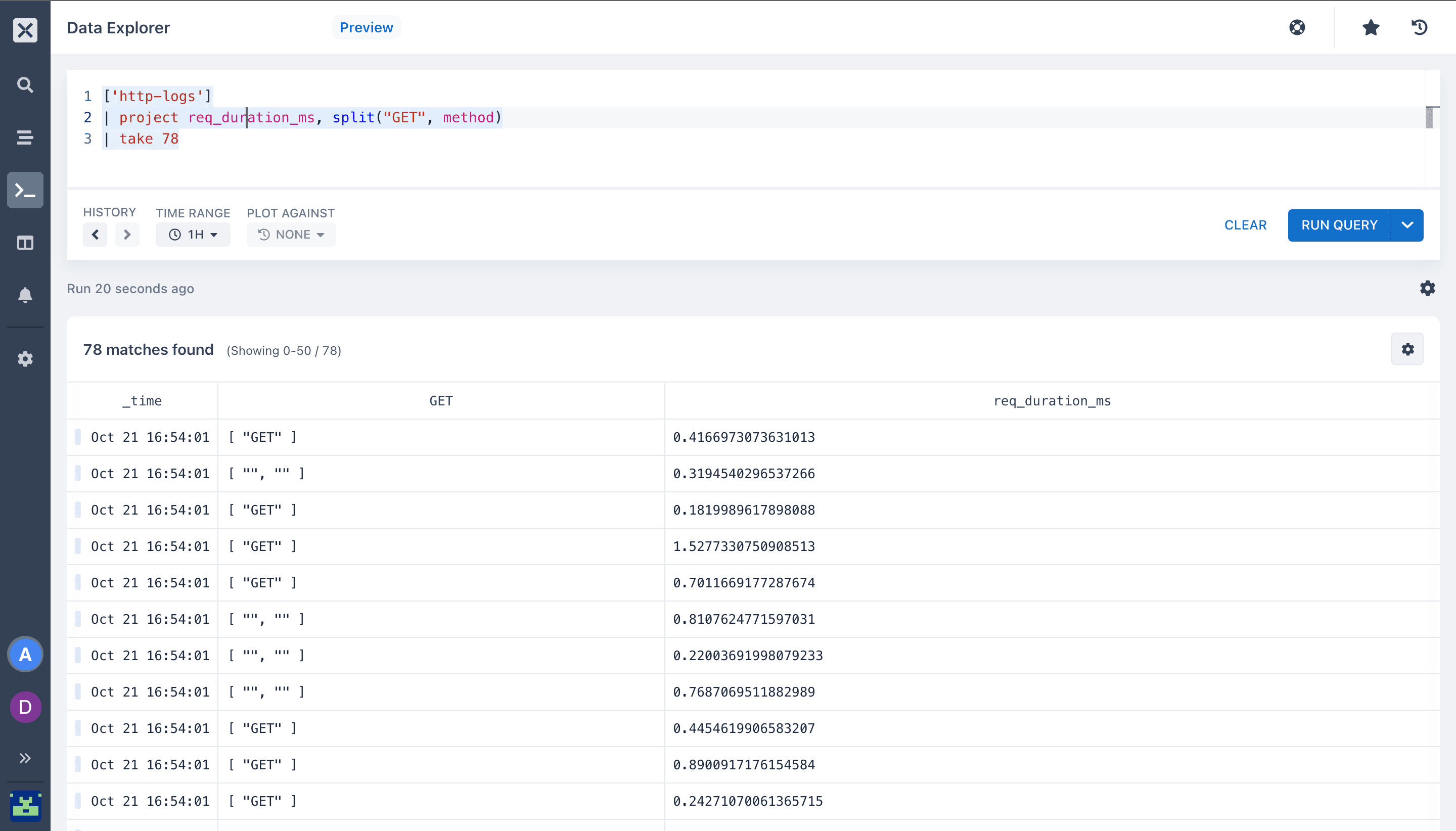Open the 1H time range dropdown
The height and width of the screenshot is (831, 1456).
point(193,235)
